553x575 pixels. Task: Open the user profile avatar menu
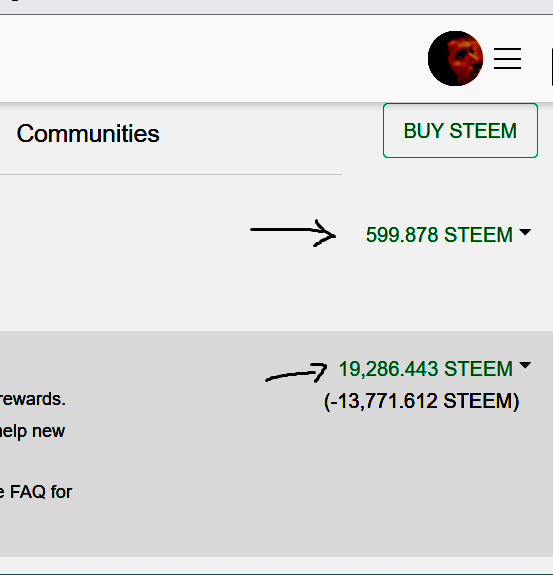455,59
